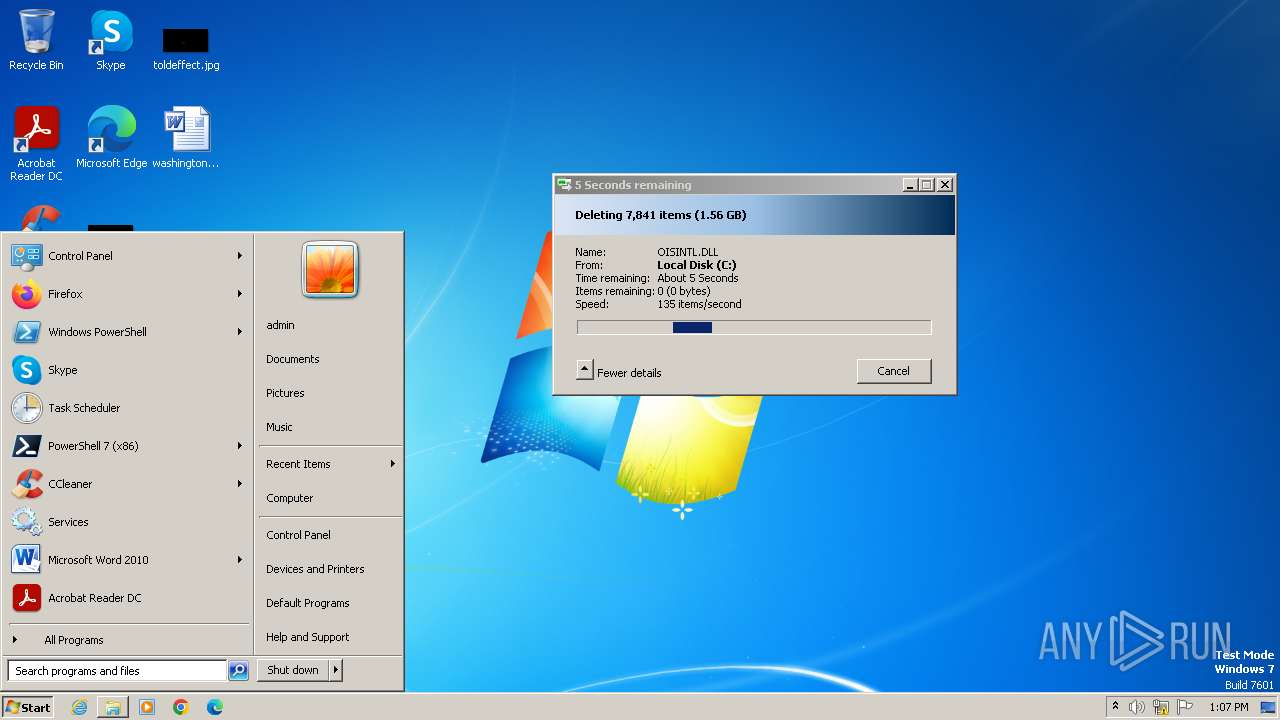Click the Local Disk (C:) source text
The height and width of the screenshot is (720, 1280).
coord(697,265)
